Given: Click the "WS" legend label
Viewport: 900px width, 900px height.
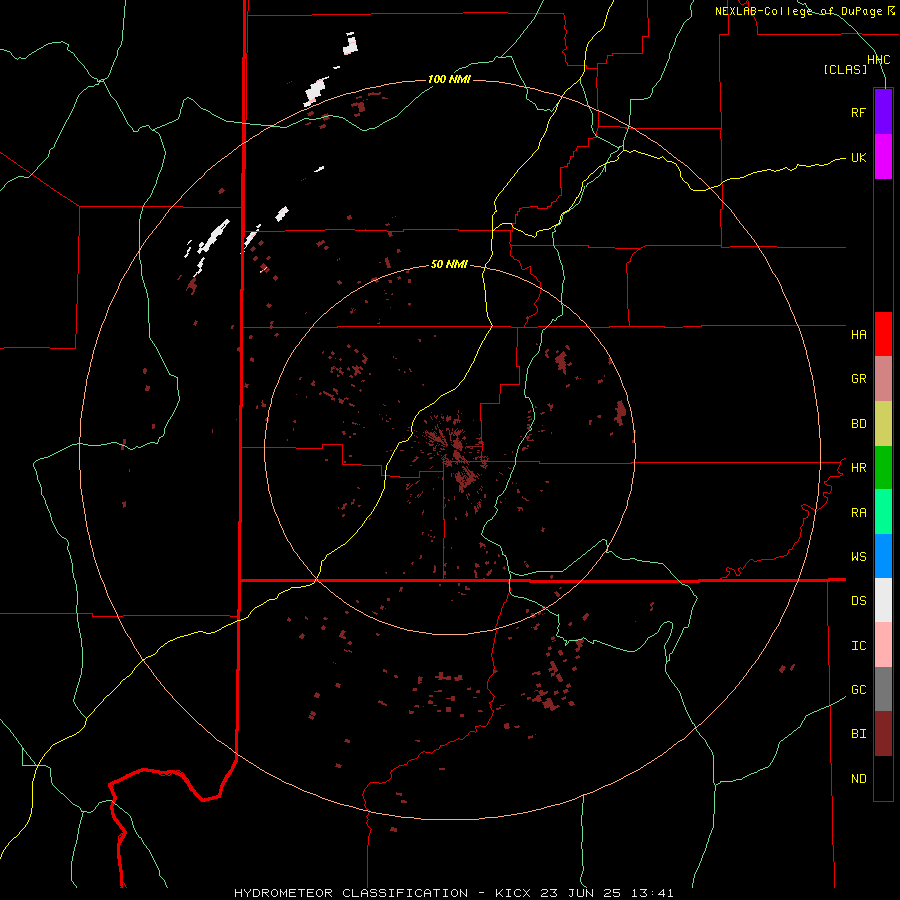Looking at the screenshot, I should (x=858, y=556).
